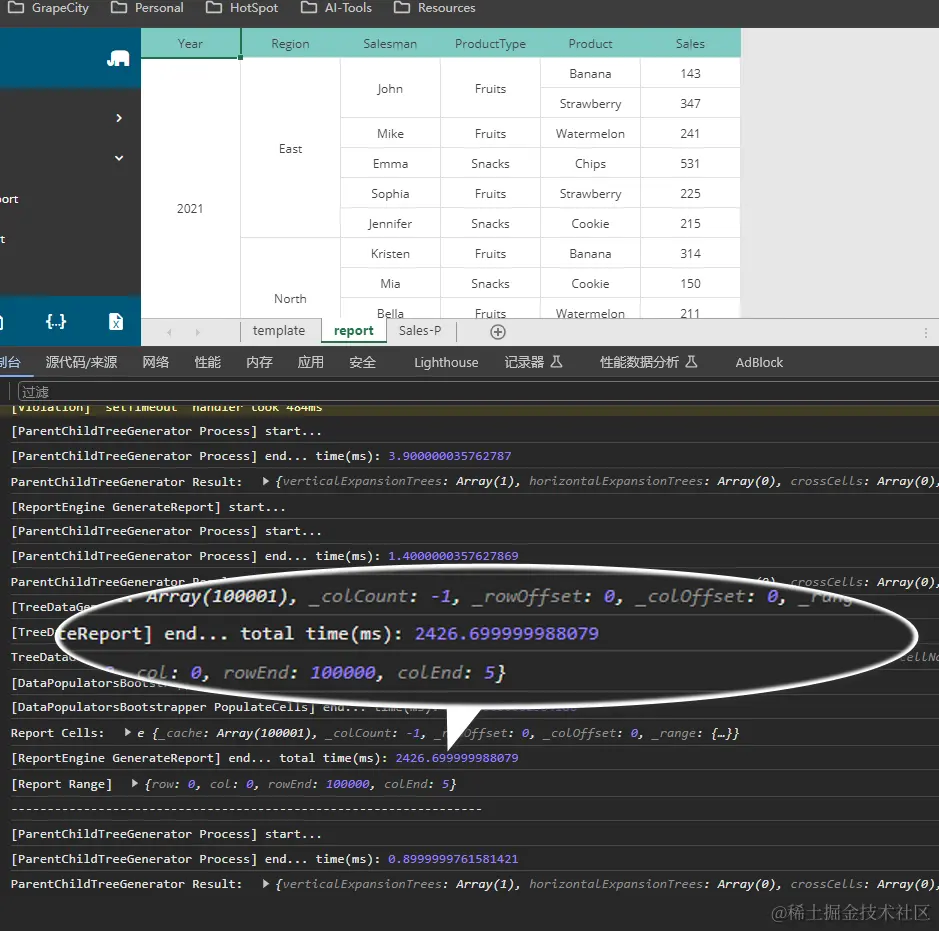Click the curly braces JSON icon
939x931 pixels.
[56, 322]
